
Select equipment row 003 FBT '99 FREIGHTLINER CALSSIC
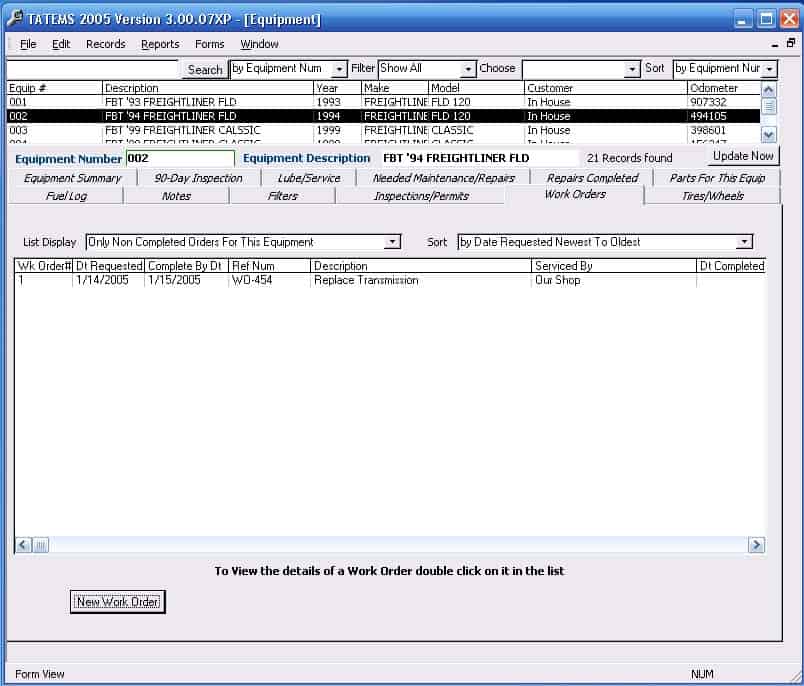tap(384, 130)
